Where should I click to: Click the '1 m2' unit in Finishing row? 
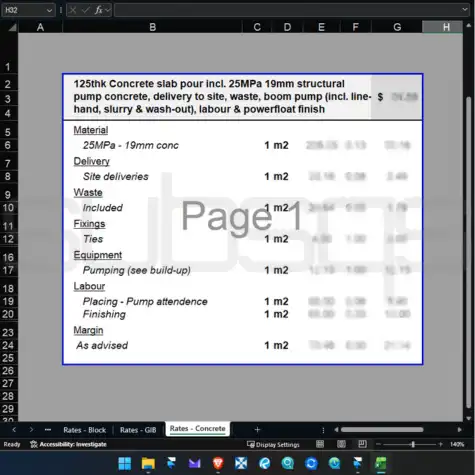click(x=276, y=314)
